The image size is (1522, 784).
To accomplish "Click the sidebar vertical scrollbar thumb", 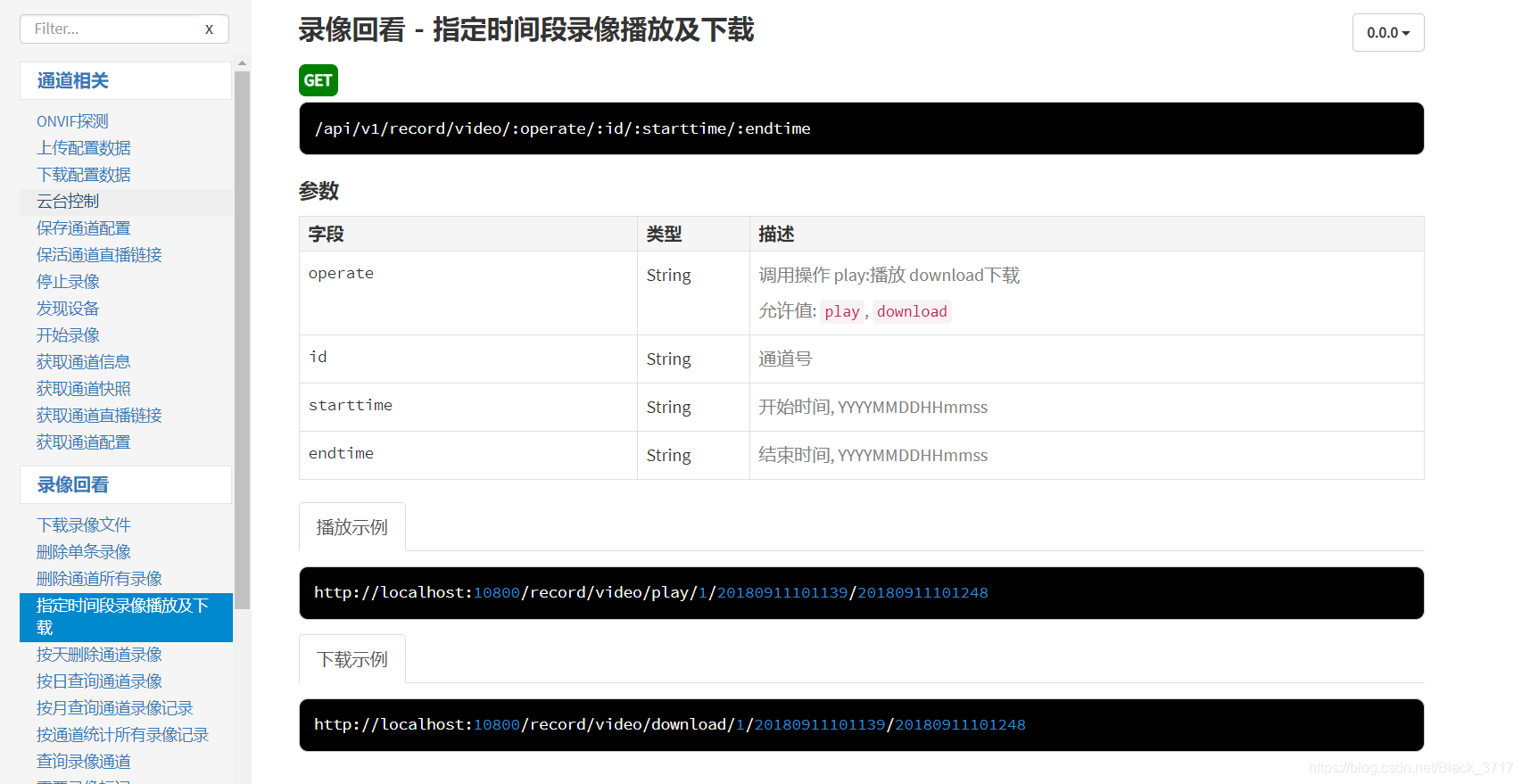I will 242,339.
